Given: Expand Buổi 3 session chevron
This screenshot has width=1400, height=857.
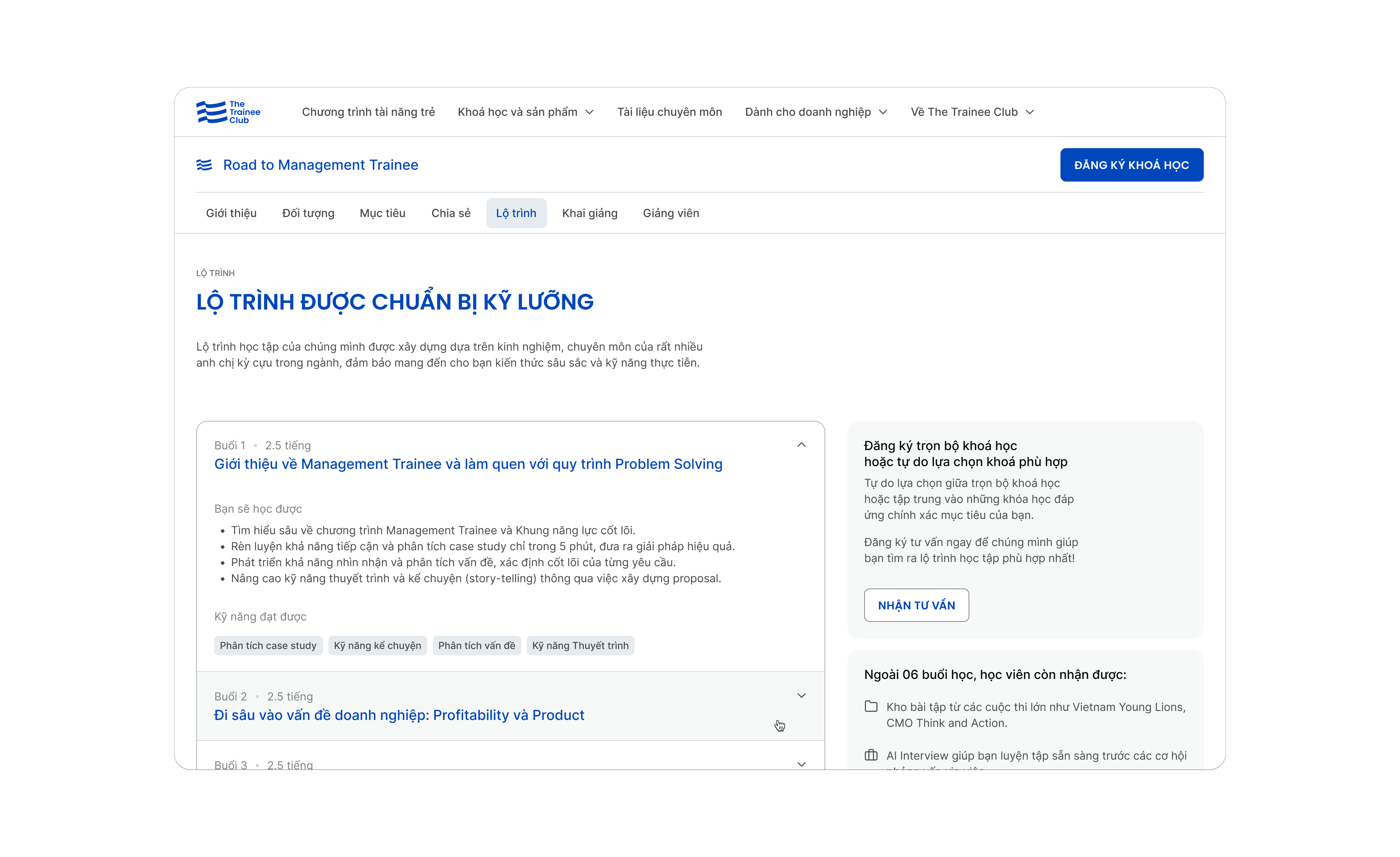Looking at the screenshot, I should click(x=801, y=764).
